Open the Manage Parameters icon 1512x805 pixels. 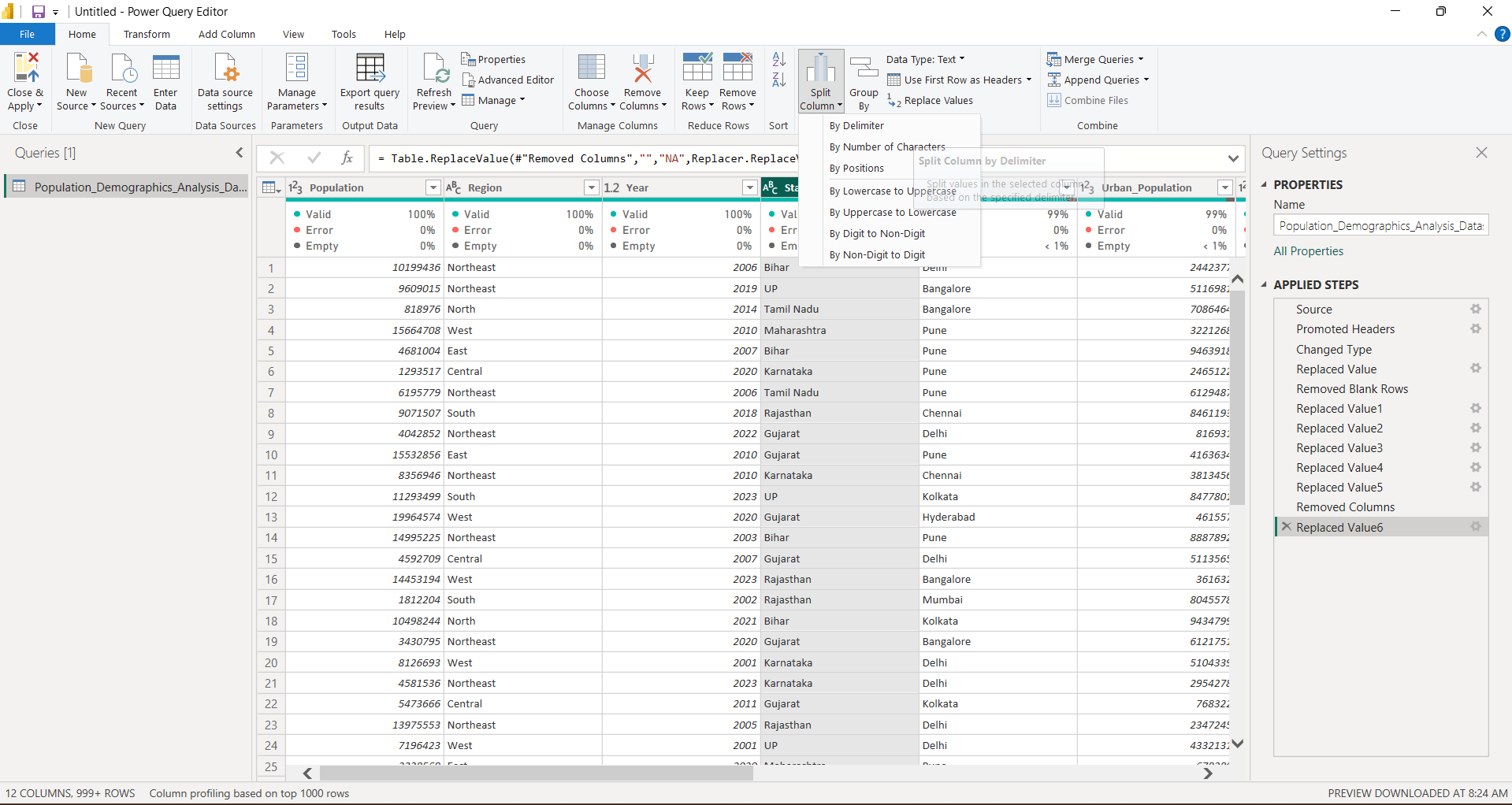(x=297, y=68)
